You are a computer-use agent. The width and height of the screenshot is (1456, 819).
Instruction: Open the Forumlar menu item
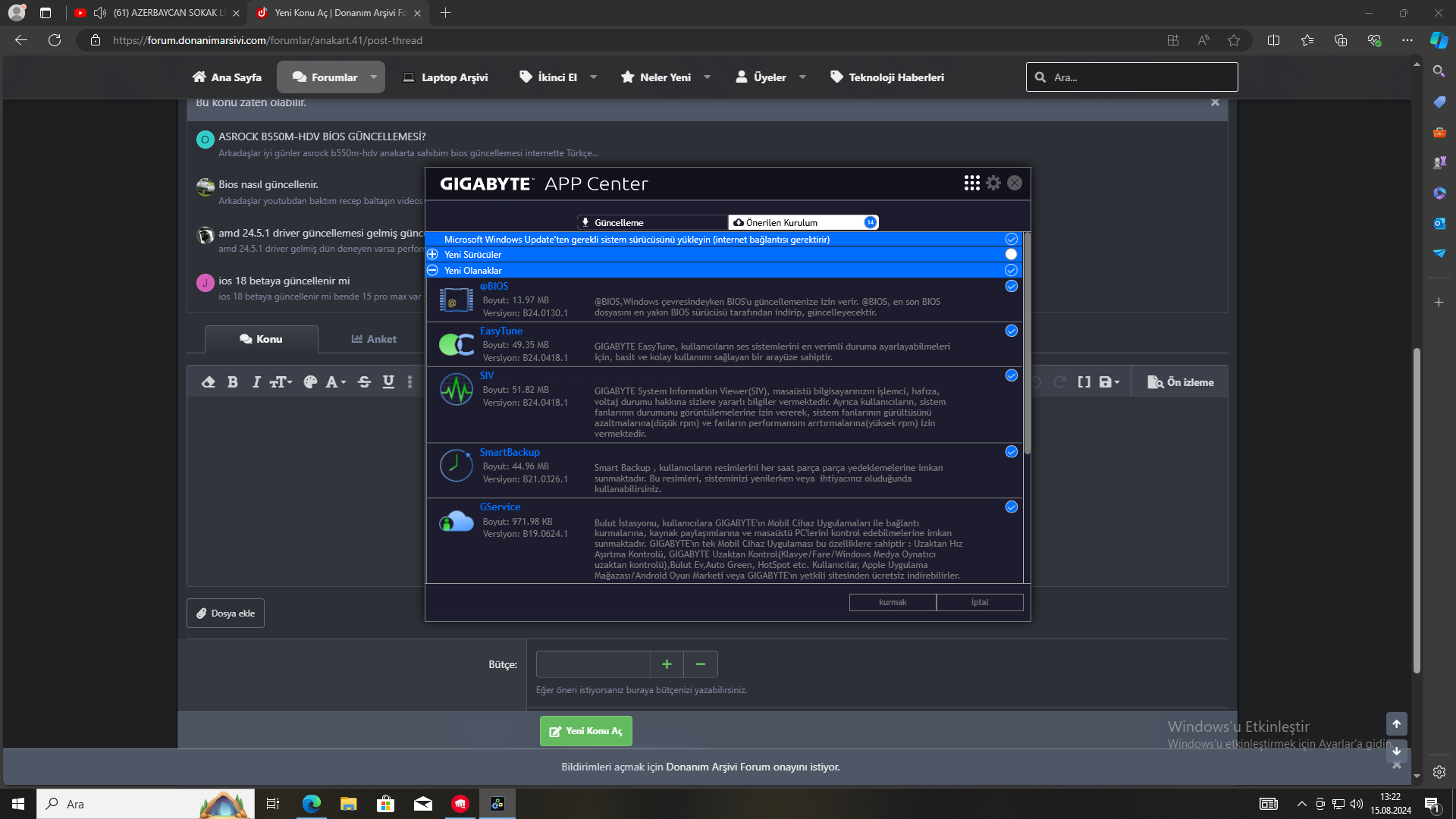pos(325,77)
